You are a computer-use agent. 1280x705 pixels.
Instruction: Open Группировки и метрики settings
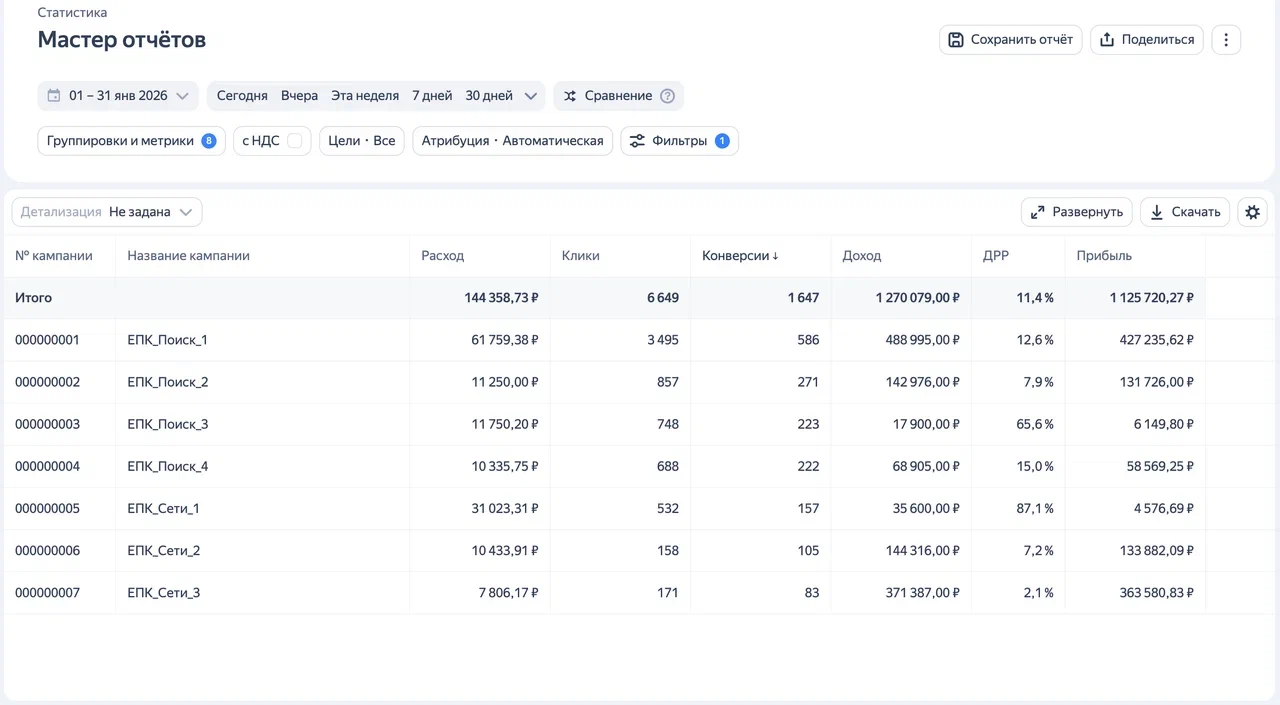tap(130, 141)
